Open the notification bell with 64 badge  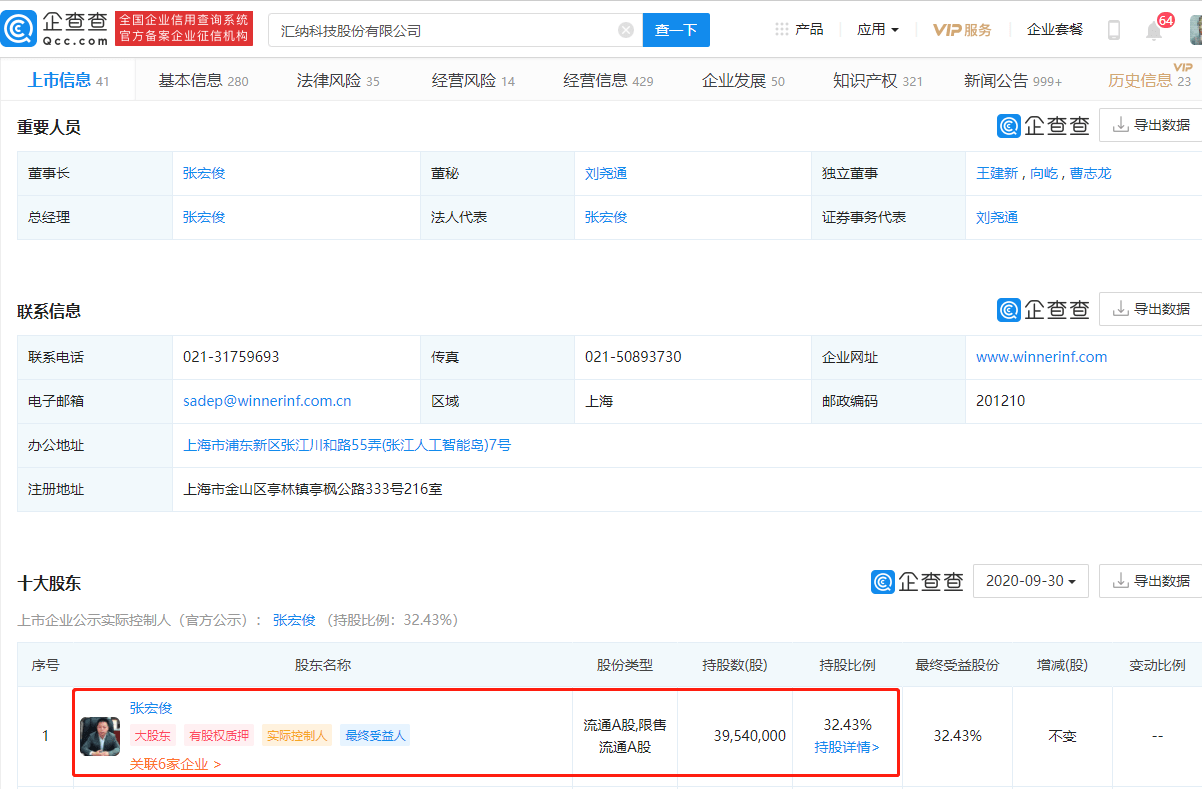click(1155, 30)
